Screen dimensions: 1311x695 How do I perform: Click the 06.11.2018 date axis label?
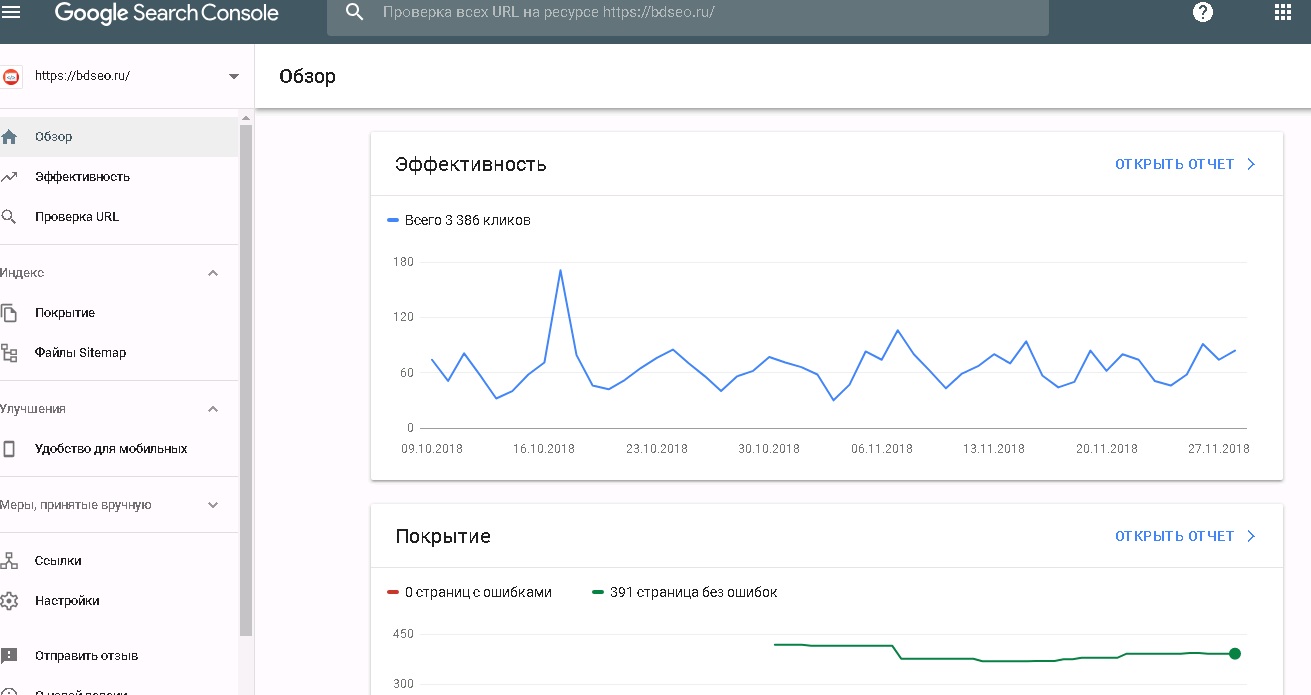[x=882, y=449]
